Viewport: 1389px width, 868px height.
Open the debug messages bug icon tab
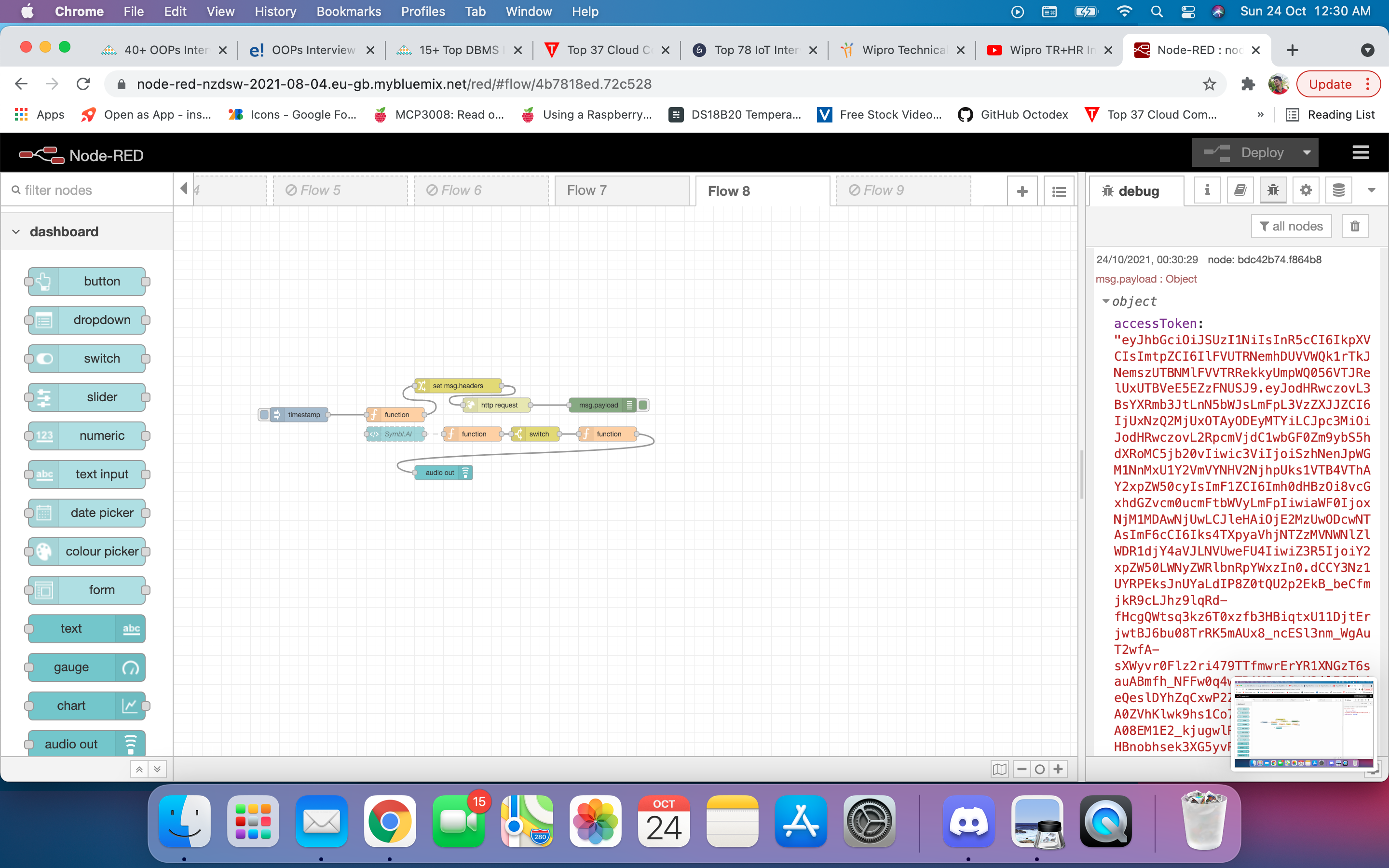point(1272,190)
